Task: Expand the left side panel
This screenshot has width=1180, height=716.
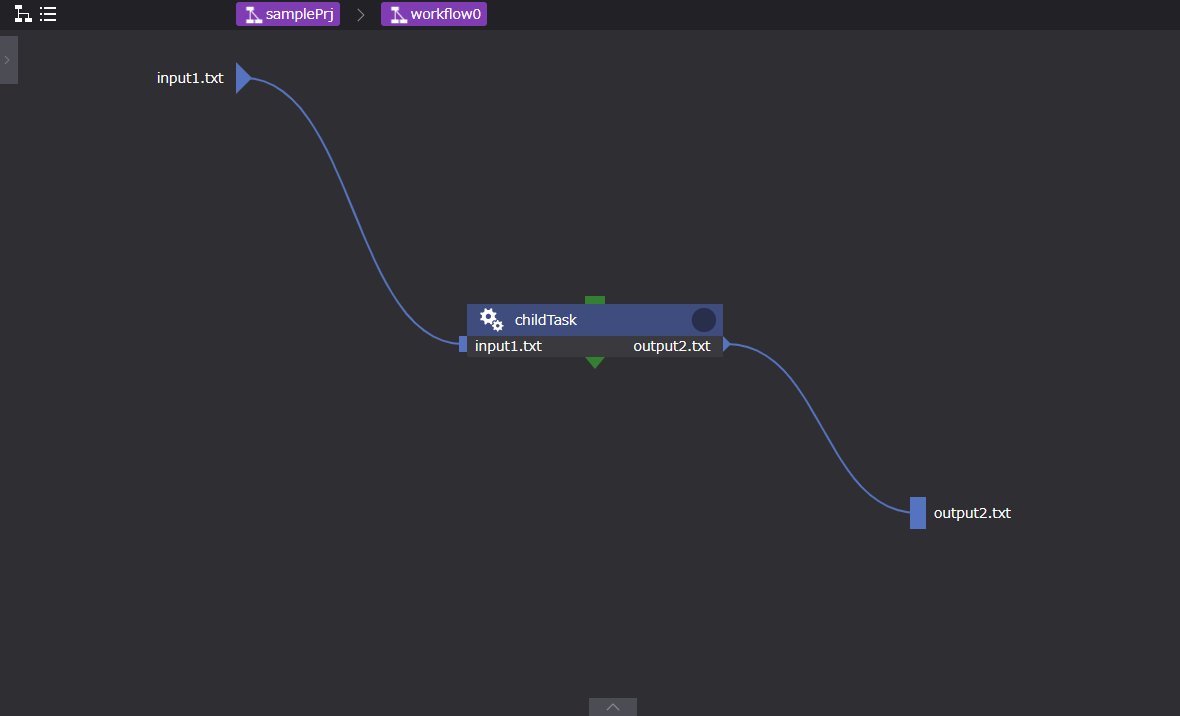Action: coord(8,60)
